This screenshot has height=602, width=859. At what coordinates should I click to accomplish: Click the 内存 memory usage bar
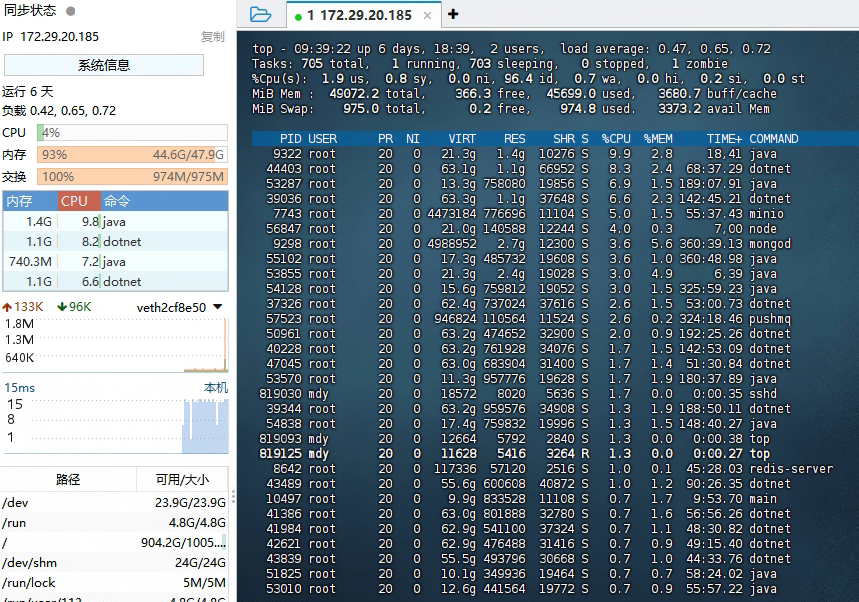(x=132, y=155)
